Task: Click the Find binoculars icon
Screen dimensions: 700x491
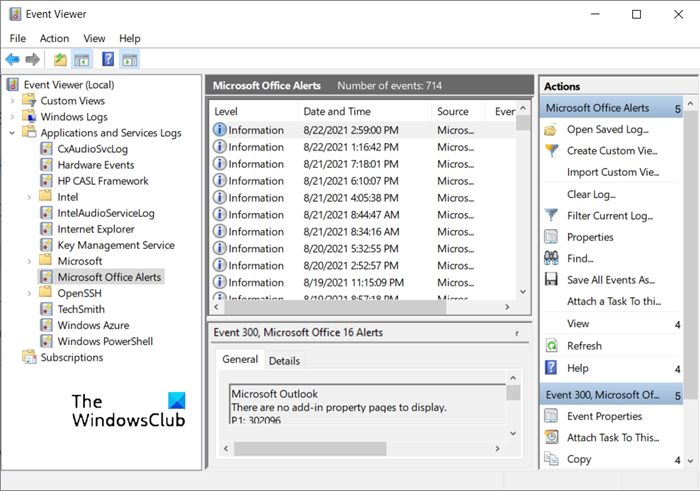Action: click(551, 258)
